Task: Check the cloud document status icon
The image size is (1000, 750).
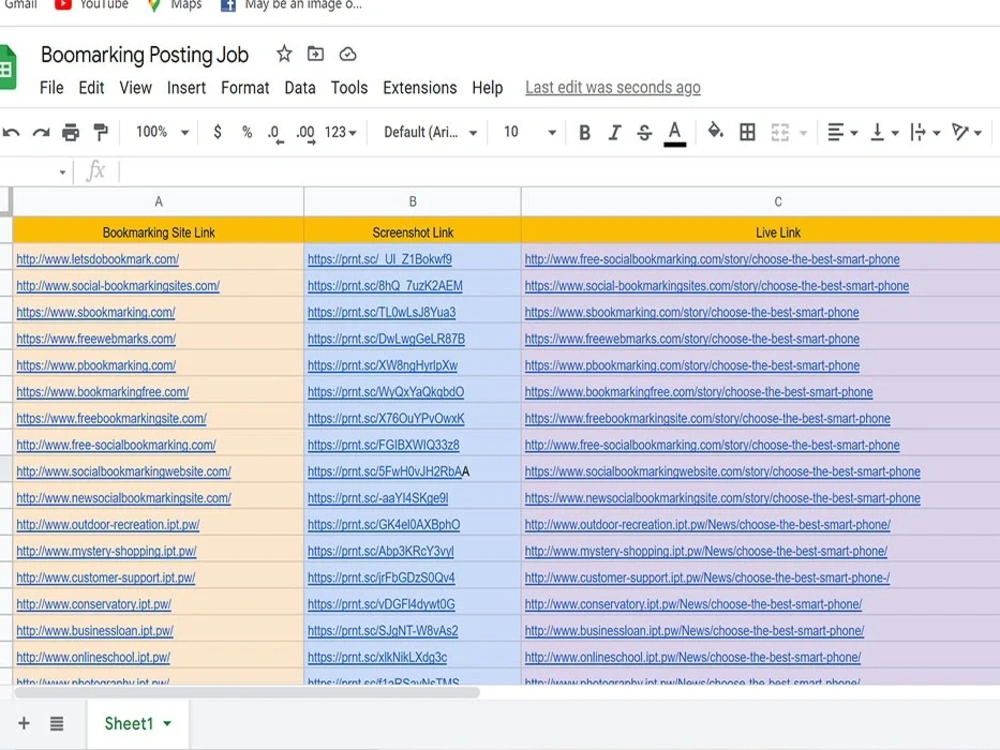Action: point(348,54)
